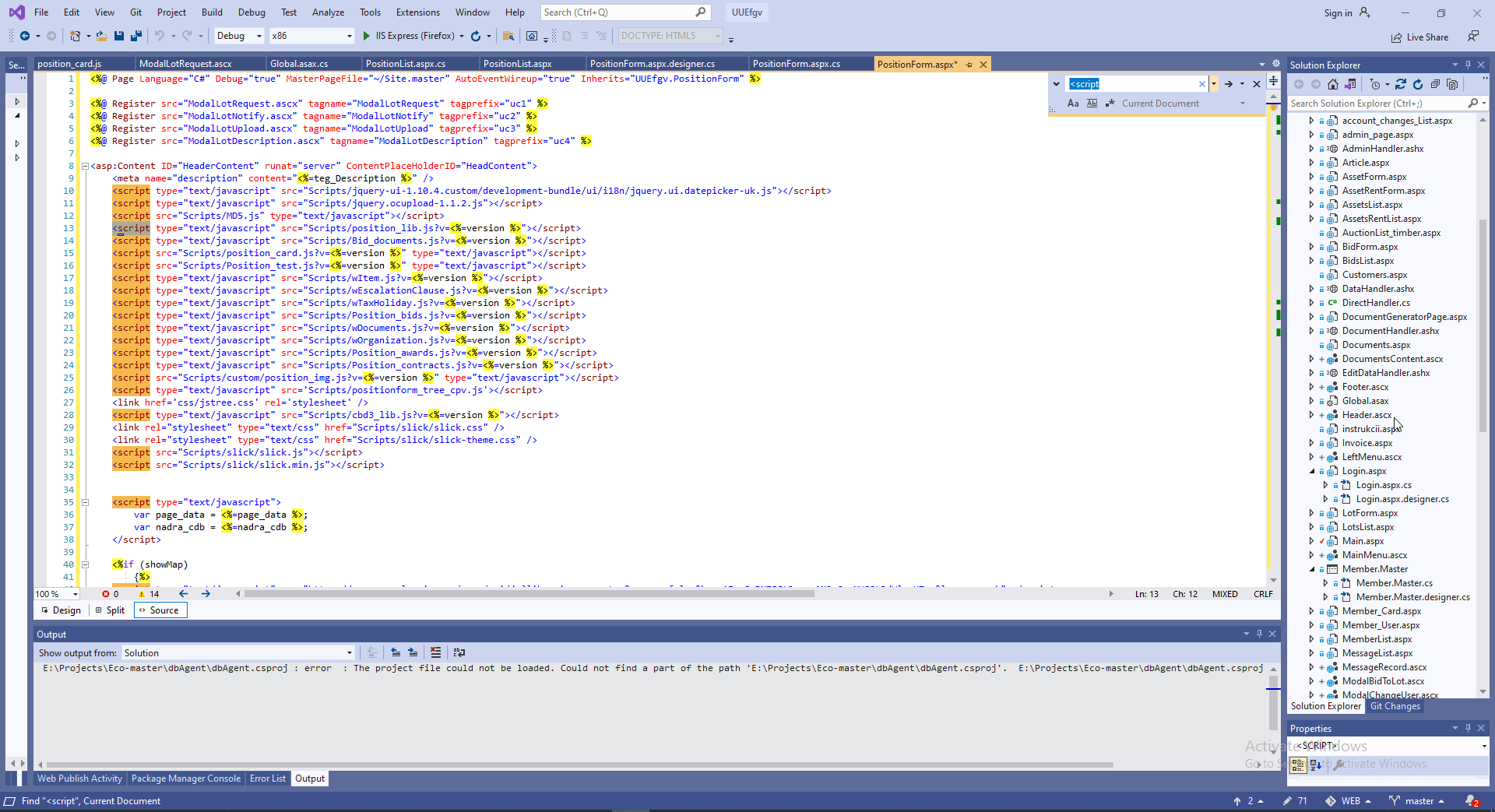This screenshot has width=1495, height=812.
Task: Click the next issue arrow below editor
Action: (206, 594)
